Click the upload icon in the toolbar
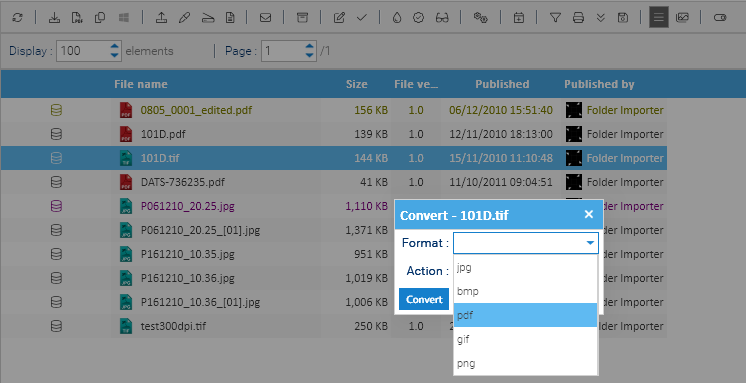The width and height of the screenshot is (746, 383). pos(162,18)
